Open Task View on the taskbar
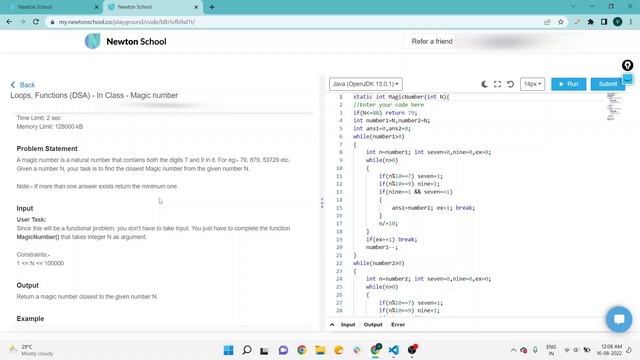Image resolution: width=640 pixels, height=360 pixels. [x=264, y=350]
